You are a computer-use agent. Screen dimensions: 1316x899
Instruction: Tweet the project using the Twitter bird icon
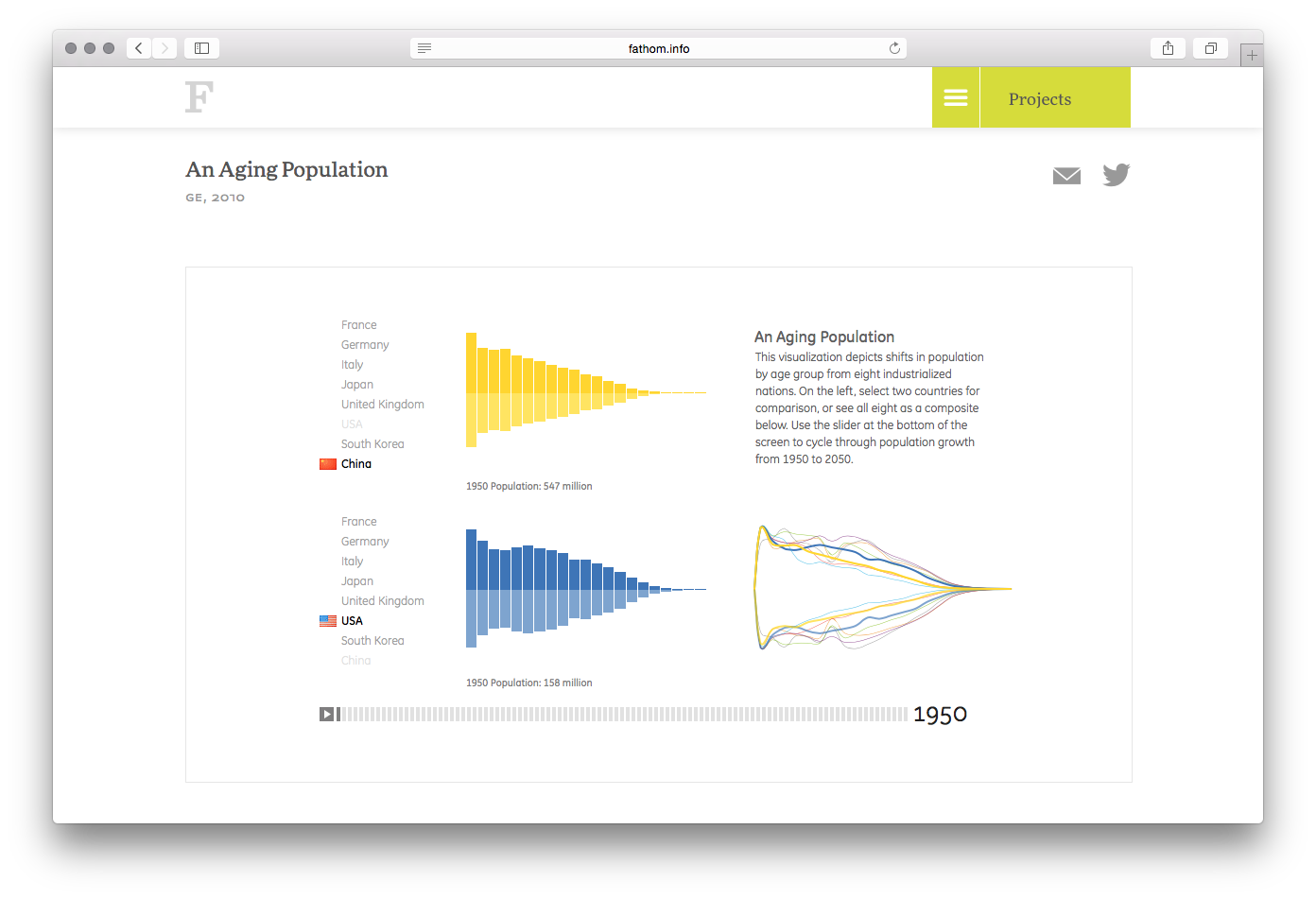pyautogui.click(x=1116, y=175)
